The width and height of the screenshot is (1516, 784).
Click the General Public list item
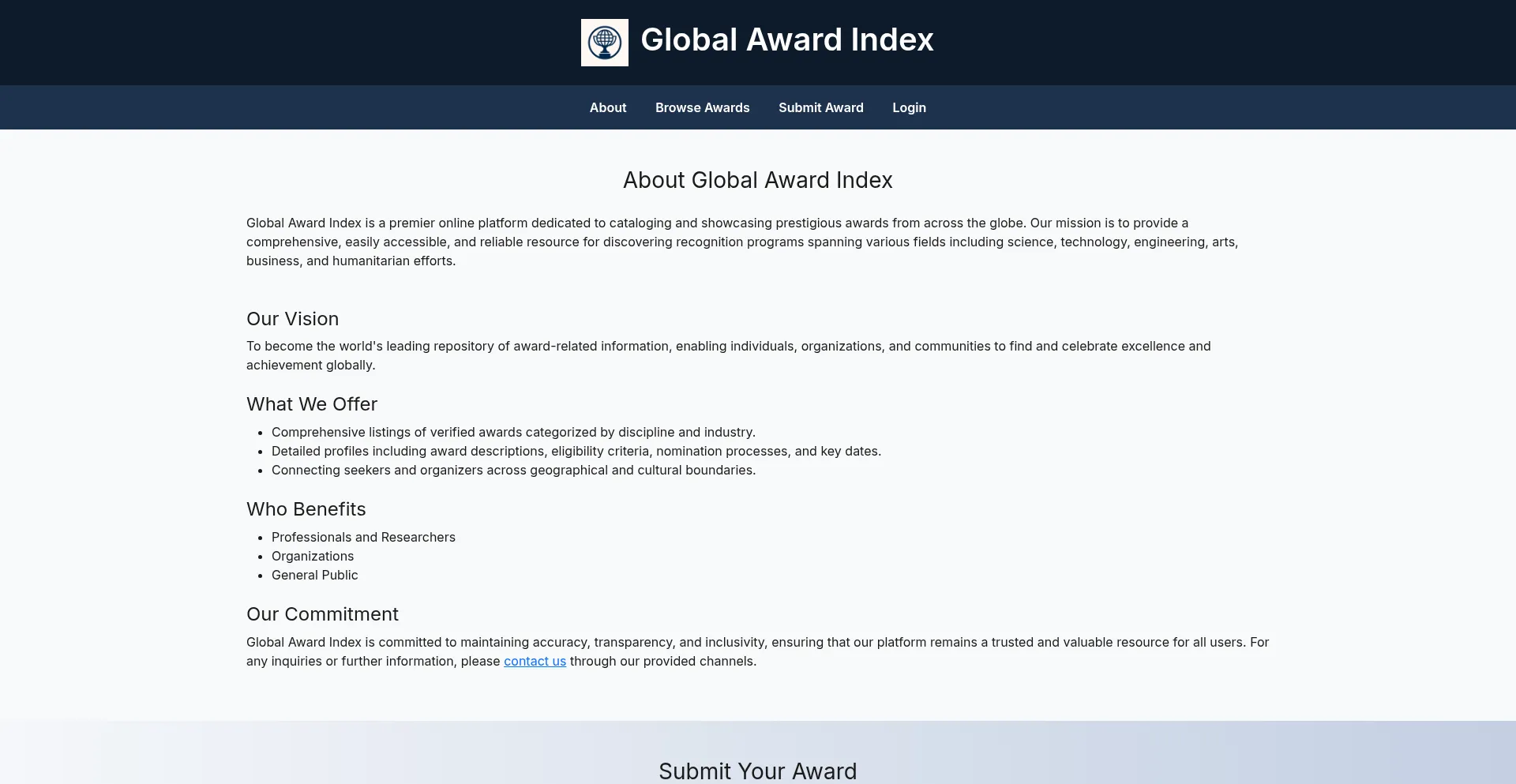click(314, 575)
